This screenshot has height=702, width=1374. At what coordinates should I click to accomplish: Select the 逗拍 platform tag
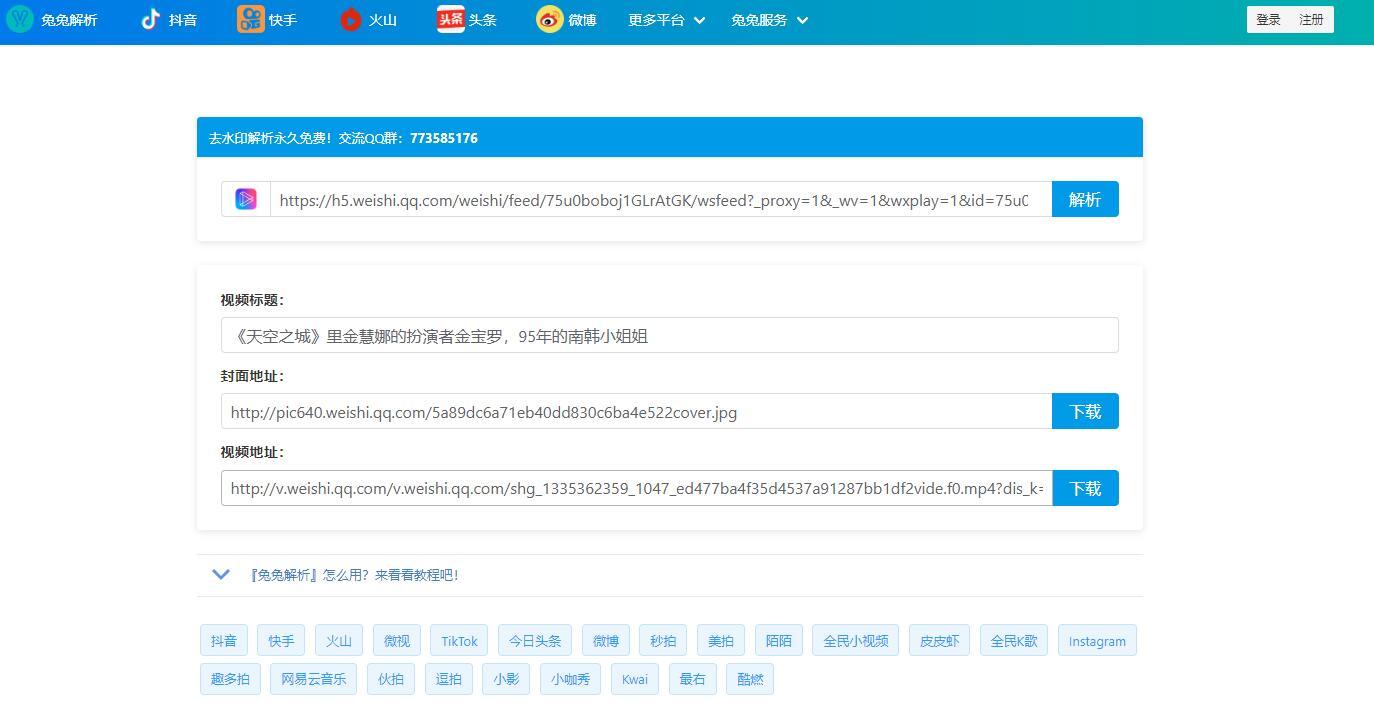pyautogui.click(x=449, y=679)
